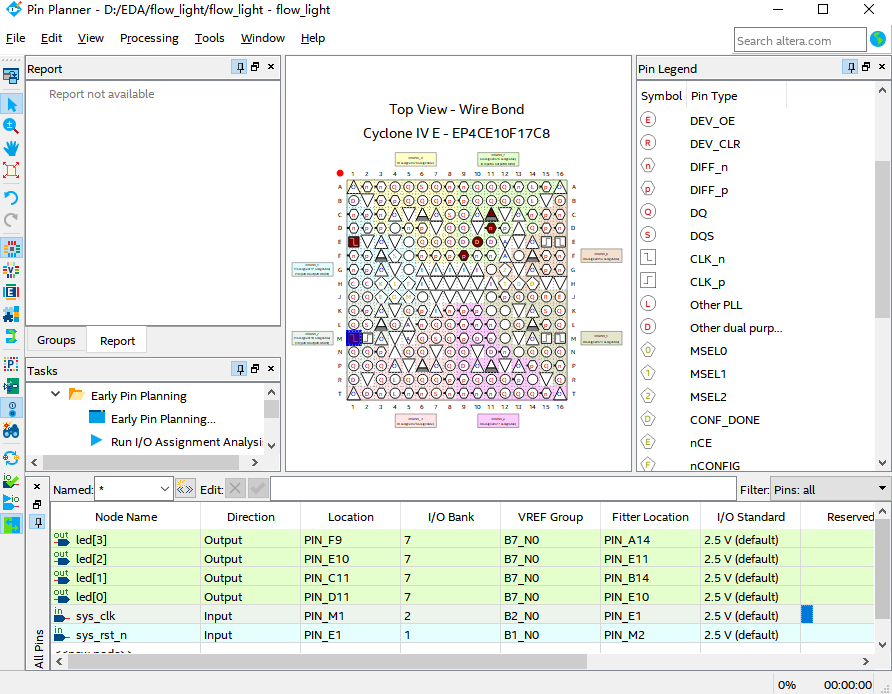The height and width of the screenshot is (694, 892).
Task: Open the View menu
Action: point(91,38)
